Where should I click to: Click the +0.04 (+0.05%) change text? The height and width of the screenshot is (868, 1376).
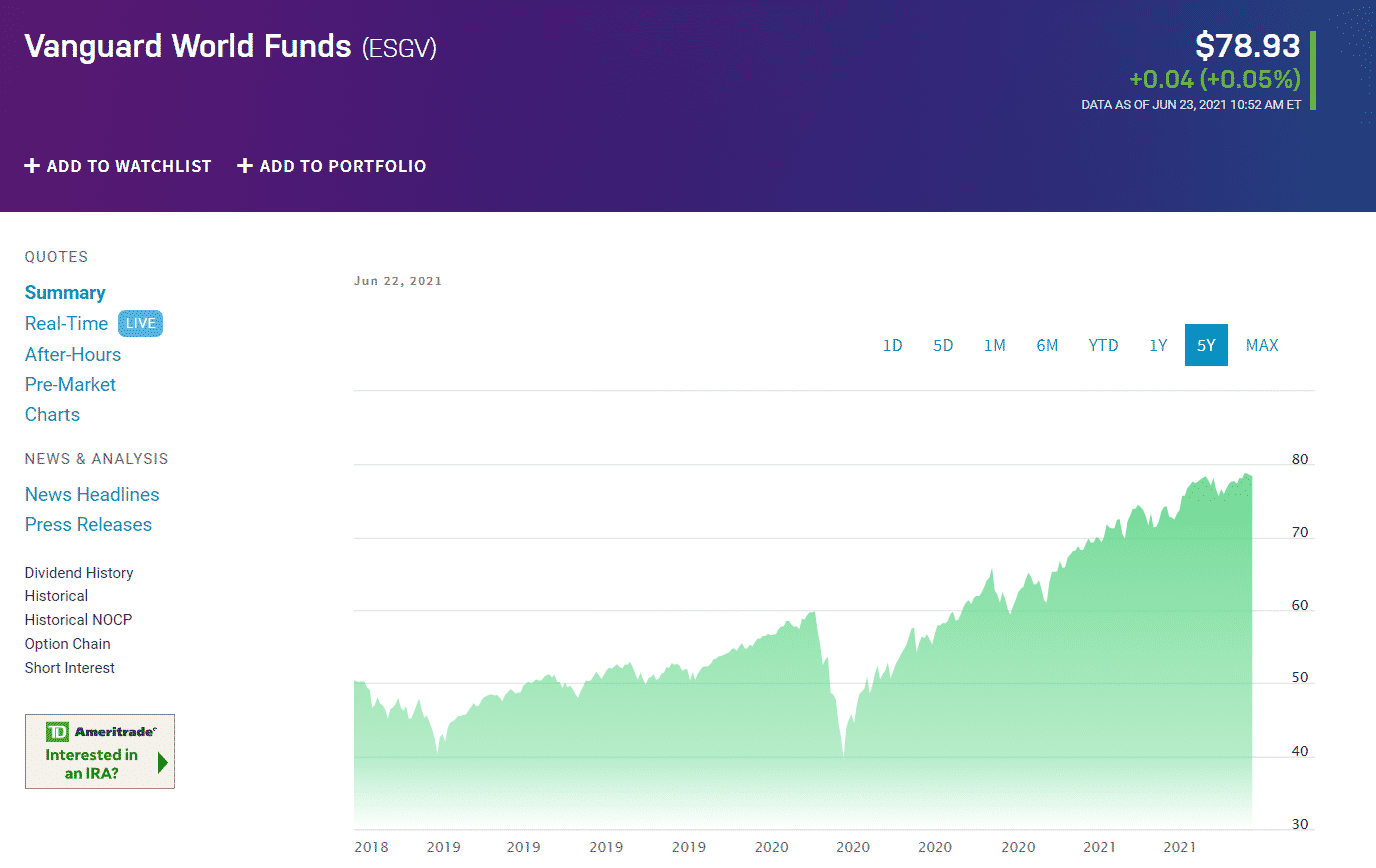(1214, 79)
